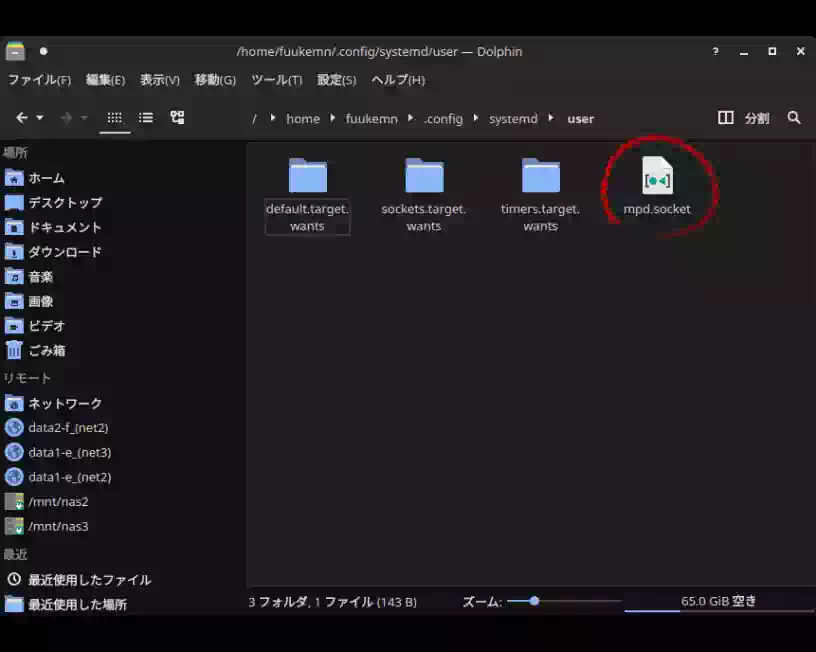Navigate to fuukemn in breadcrumb
This screenshot has width=816, height=652.
[x=372, y=119]
